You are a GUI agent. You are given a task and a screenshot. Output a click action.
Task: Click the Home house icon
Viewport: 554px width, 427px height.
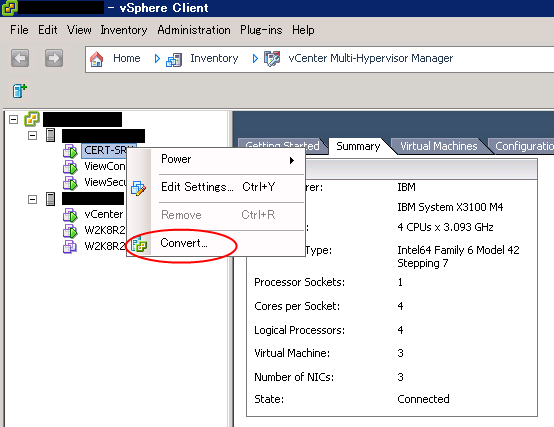96,59
